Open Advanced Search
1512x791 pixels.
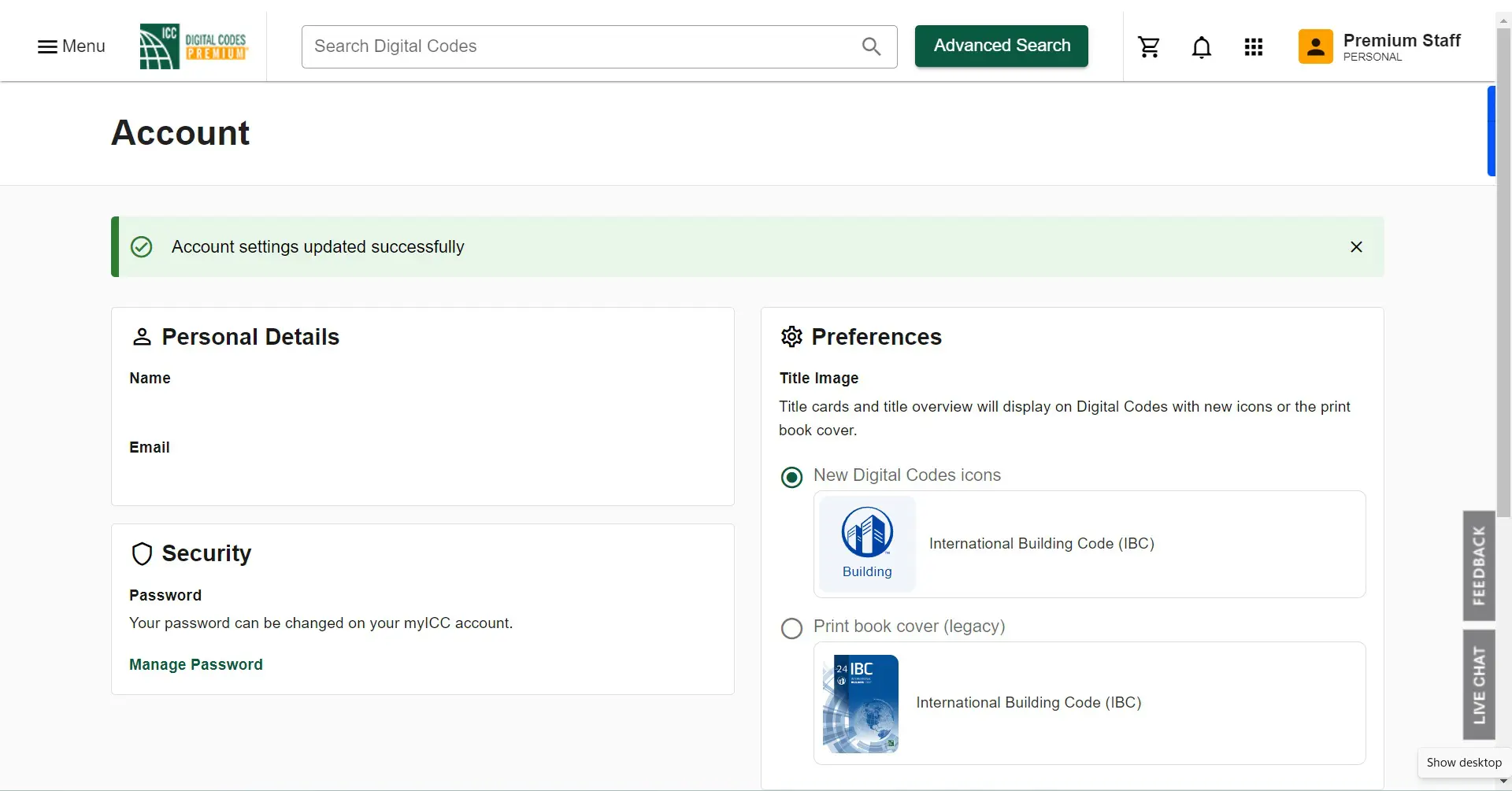[1002, 46]
